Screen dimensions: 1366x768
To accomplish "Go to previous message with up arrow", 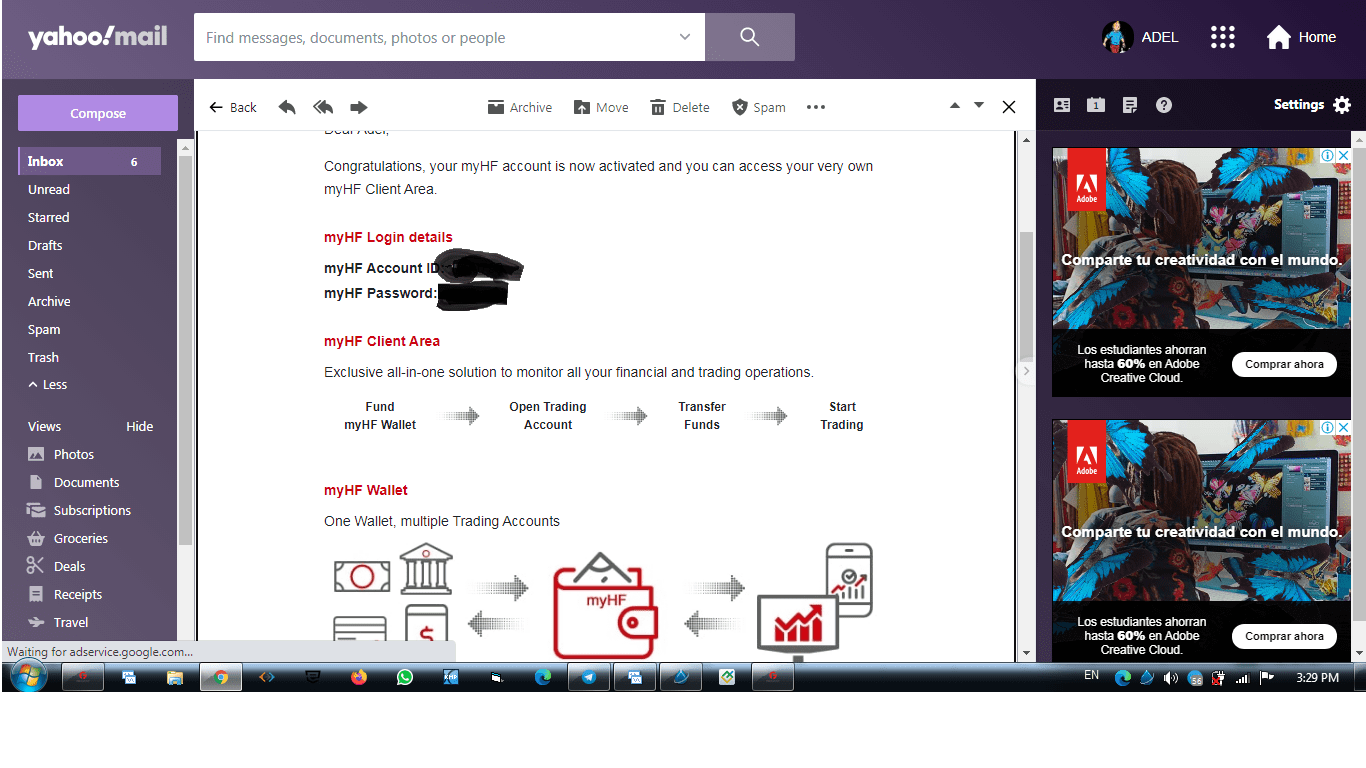I will coord(954,105).
